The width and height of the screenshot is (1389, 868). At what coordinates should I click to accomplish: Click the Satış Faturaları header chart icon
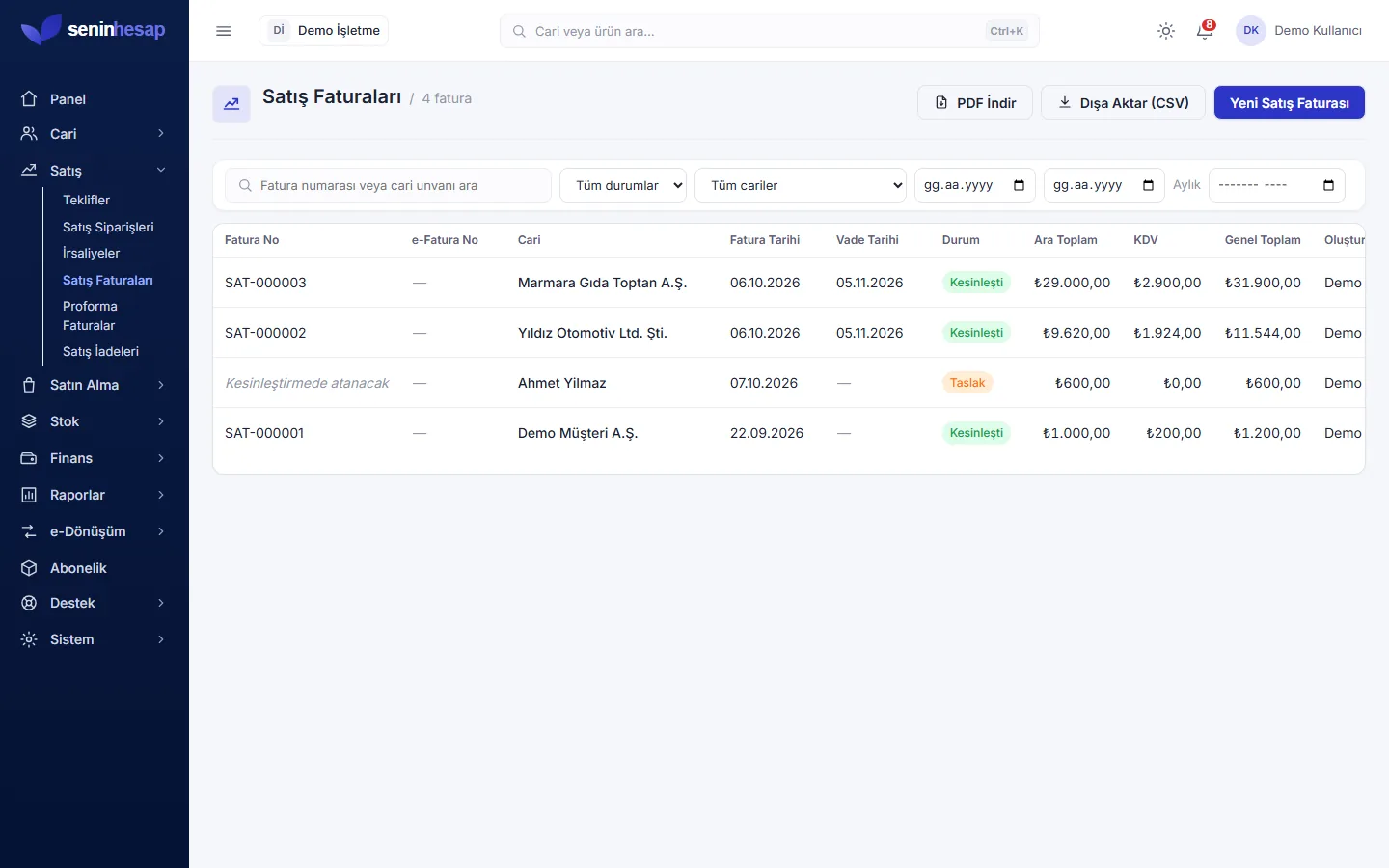(x=231, y=104)
